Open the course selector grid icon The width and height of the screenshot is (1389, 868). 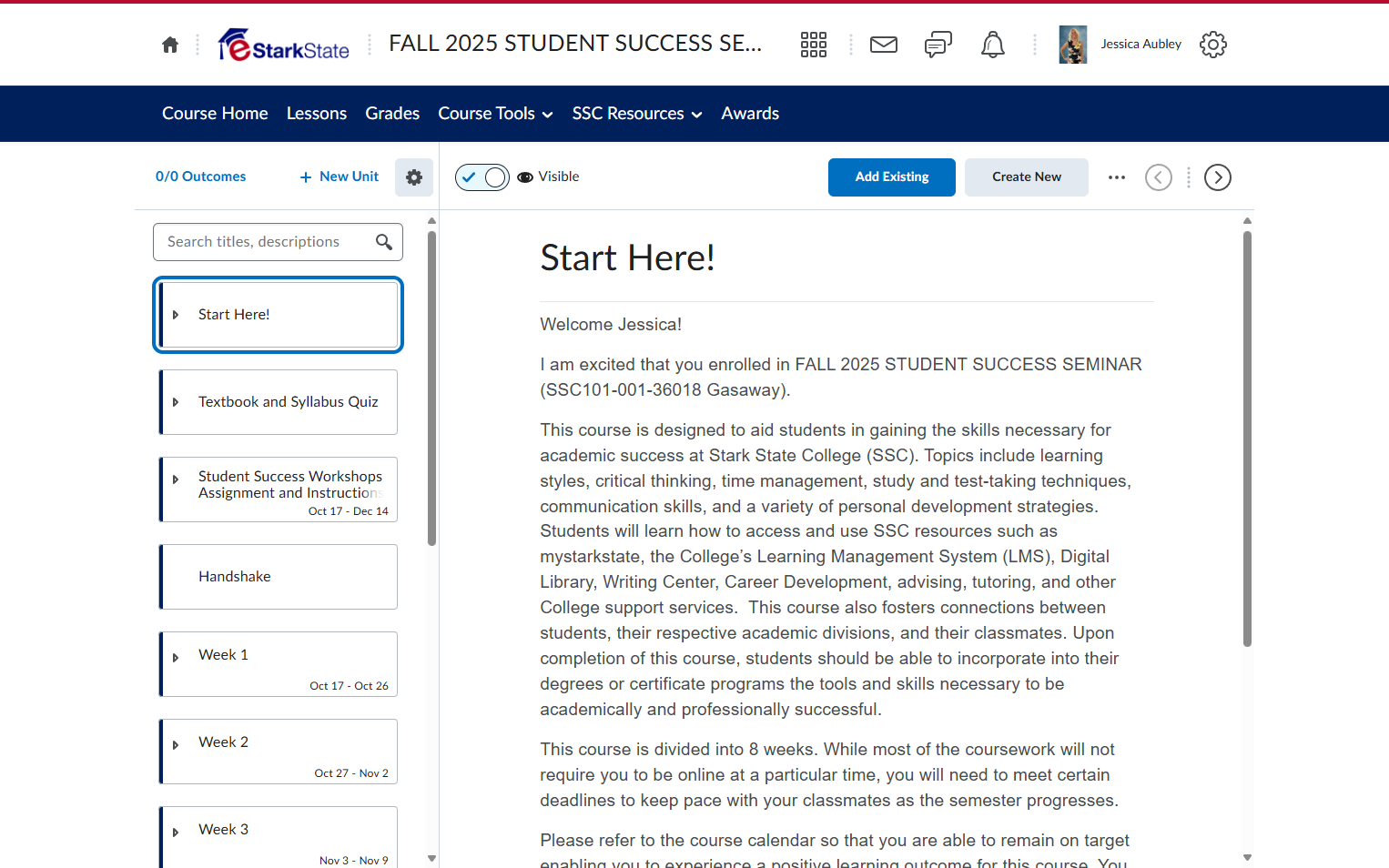point(814,45)
